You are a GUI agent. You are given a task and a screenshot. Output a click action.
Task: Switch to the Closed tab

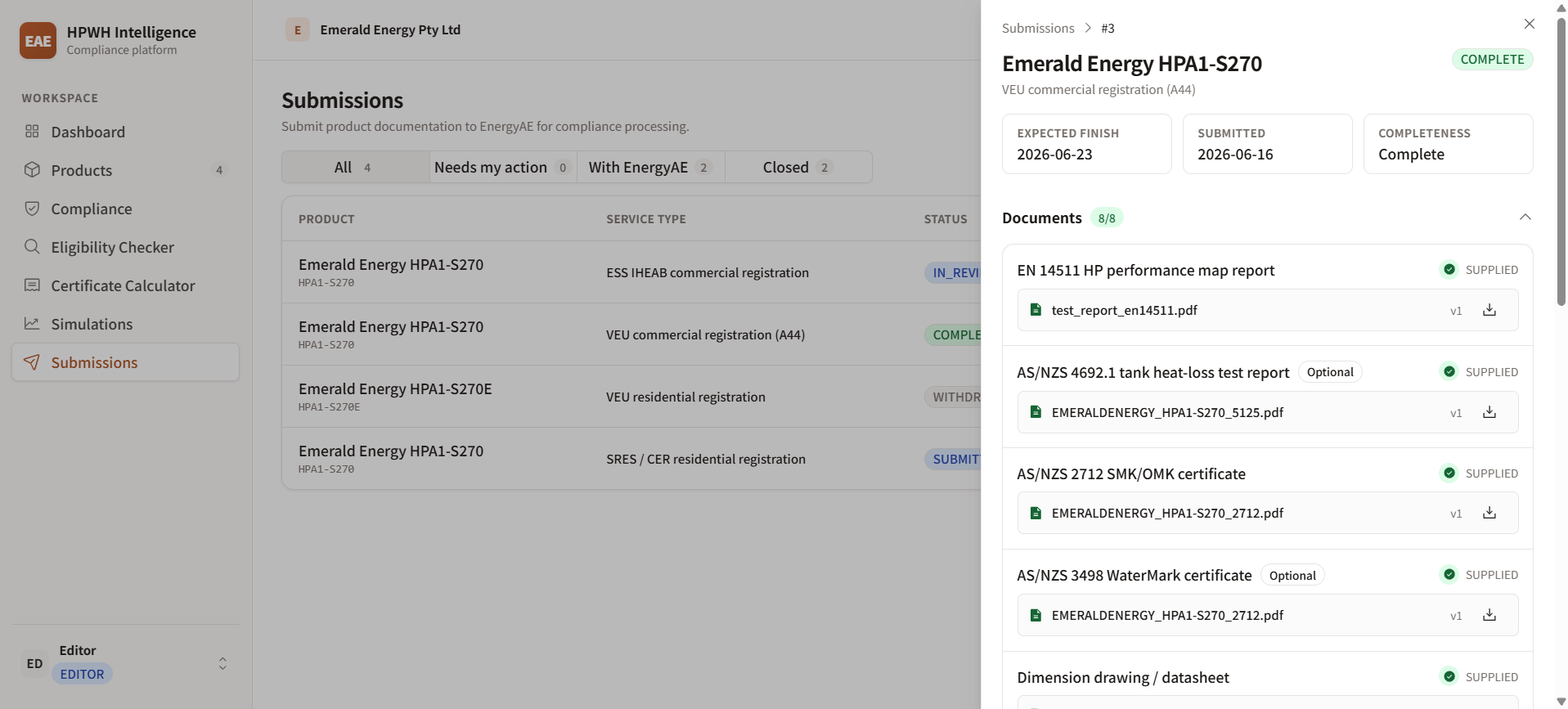click(x=798, y=167)
